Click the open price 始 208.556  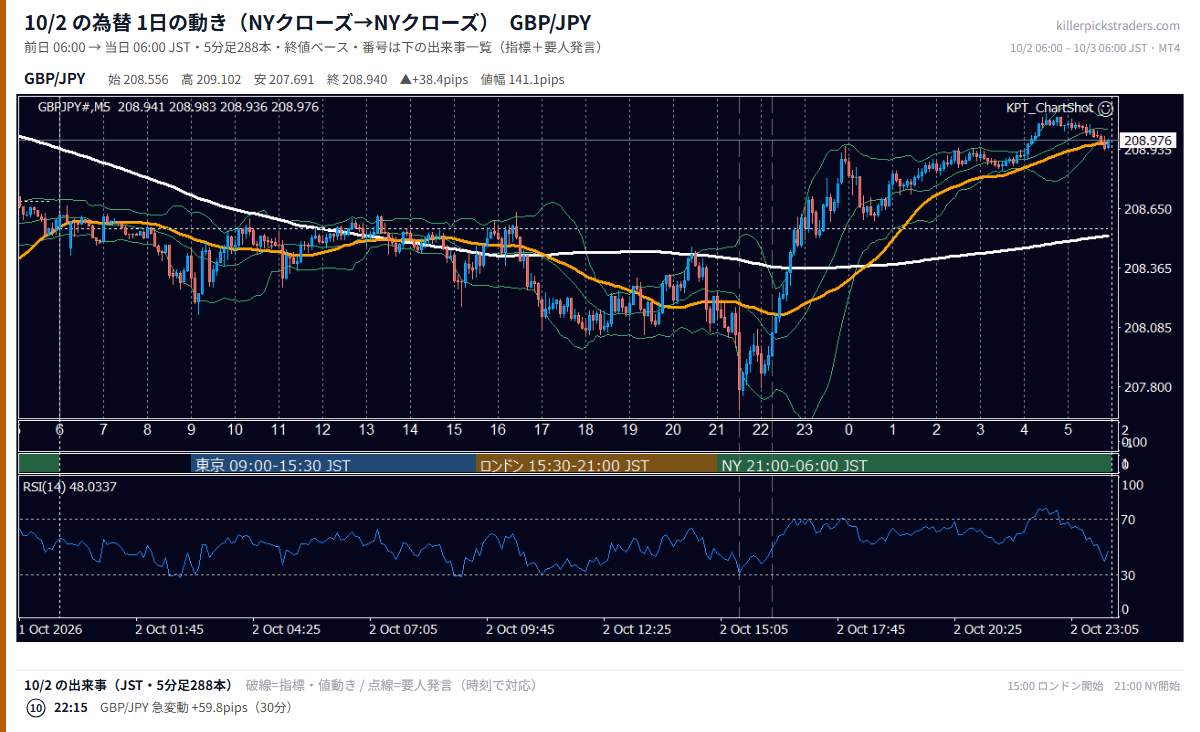140,79
